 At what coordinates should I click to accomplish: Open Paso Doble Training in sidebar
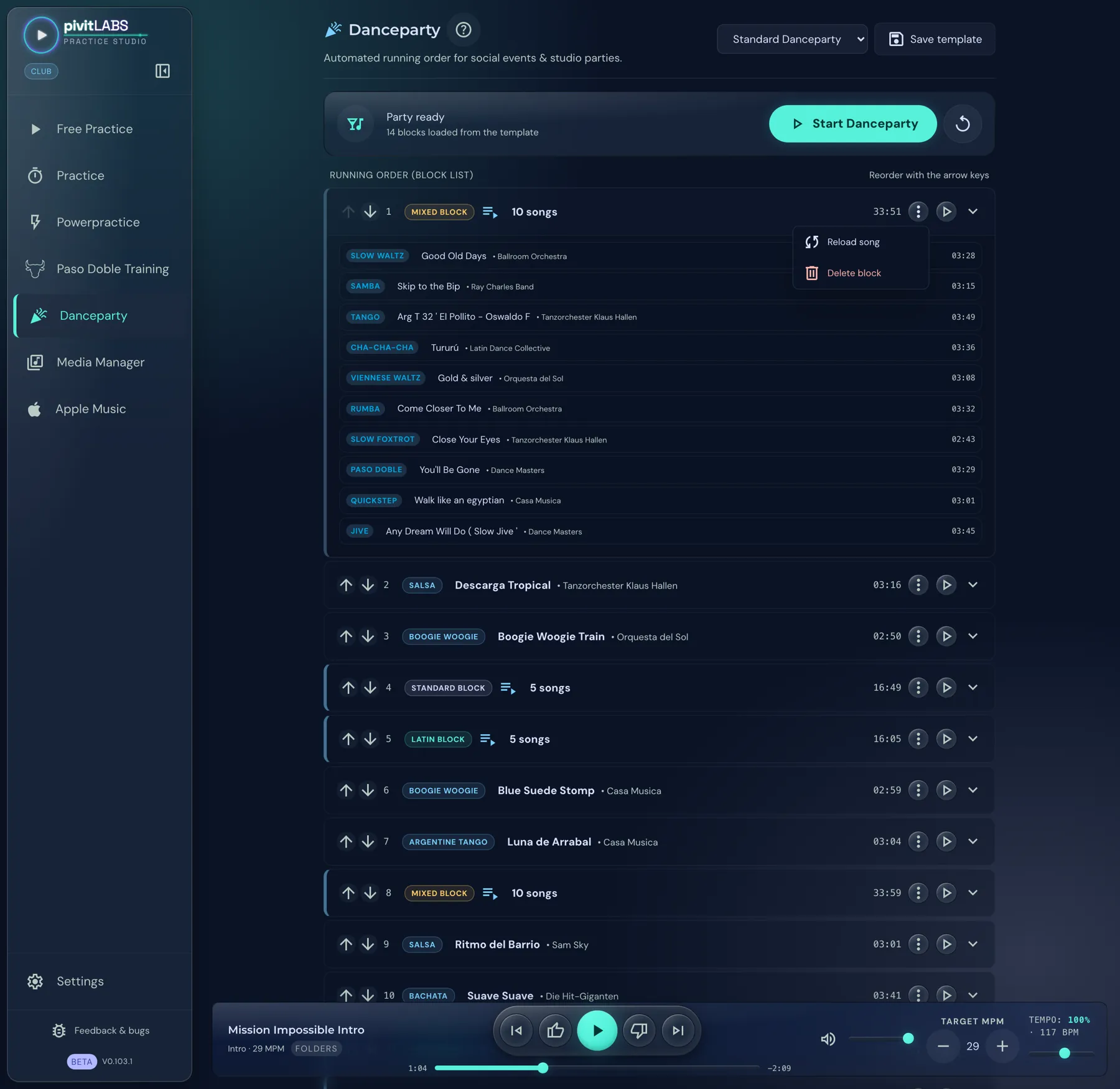101,269
